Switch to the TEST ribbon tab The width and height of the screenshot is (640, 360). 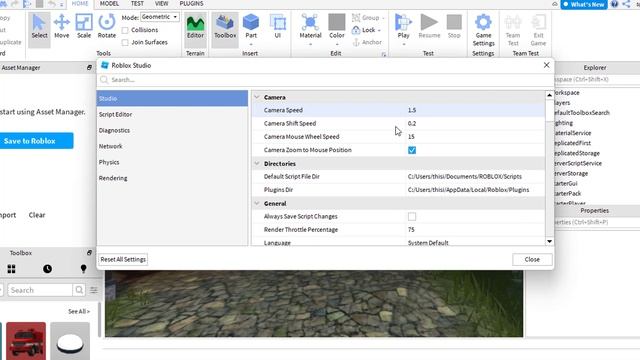click(x=137, y=4)
